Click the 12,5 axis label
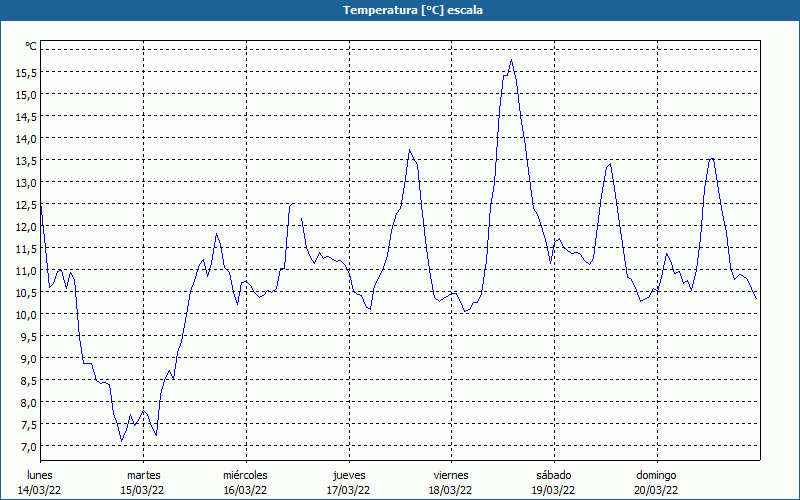This screenshot has width=800, height=500. (26, 205)
